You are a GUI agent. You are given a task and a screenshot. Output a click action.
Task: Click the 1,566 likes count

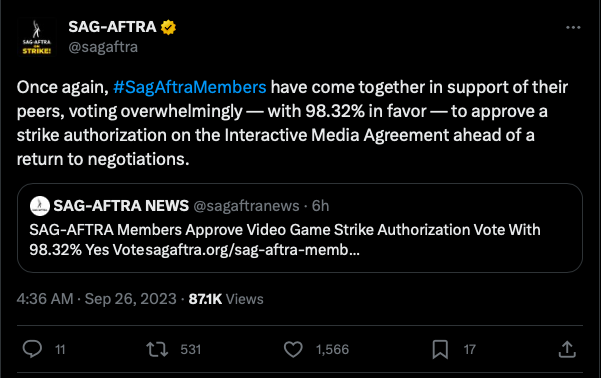332,349
